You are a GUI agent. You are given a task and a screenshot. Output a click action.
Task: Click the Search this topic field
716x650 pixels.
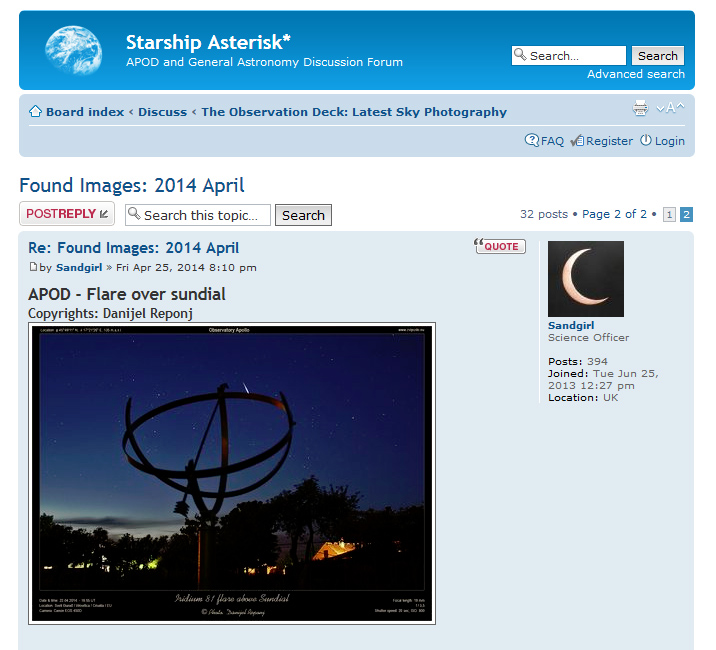click(198, 215)
